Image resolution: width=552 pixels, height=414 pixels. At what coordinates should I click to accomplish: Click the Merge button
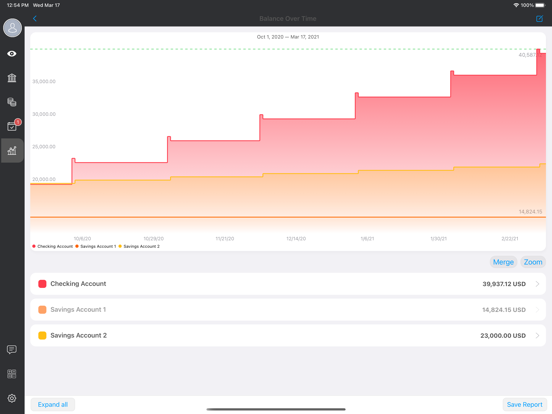(x=503, y=262)
